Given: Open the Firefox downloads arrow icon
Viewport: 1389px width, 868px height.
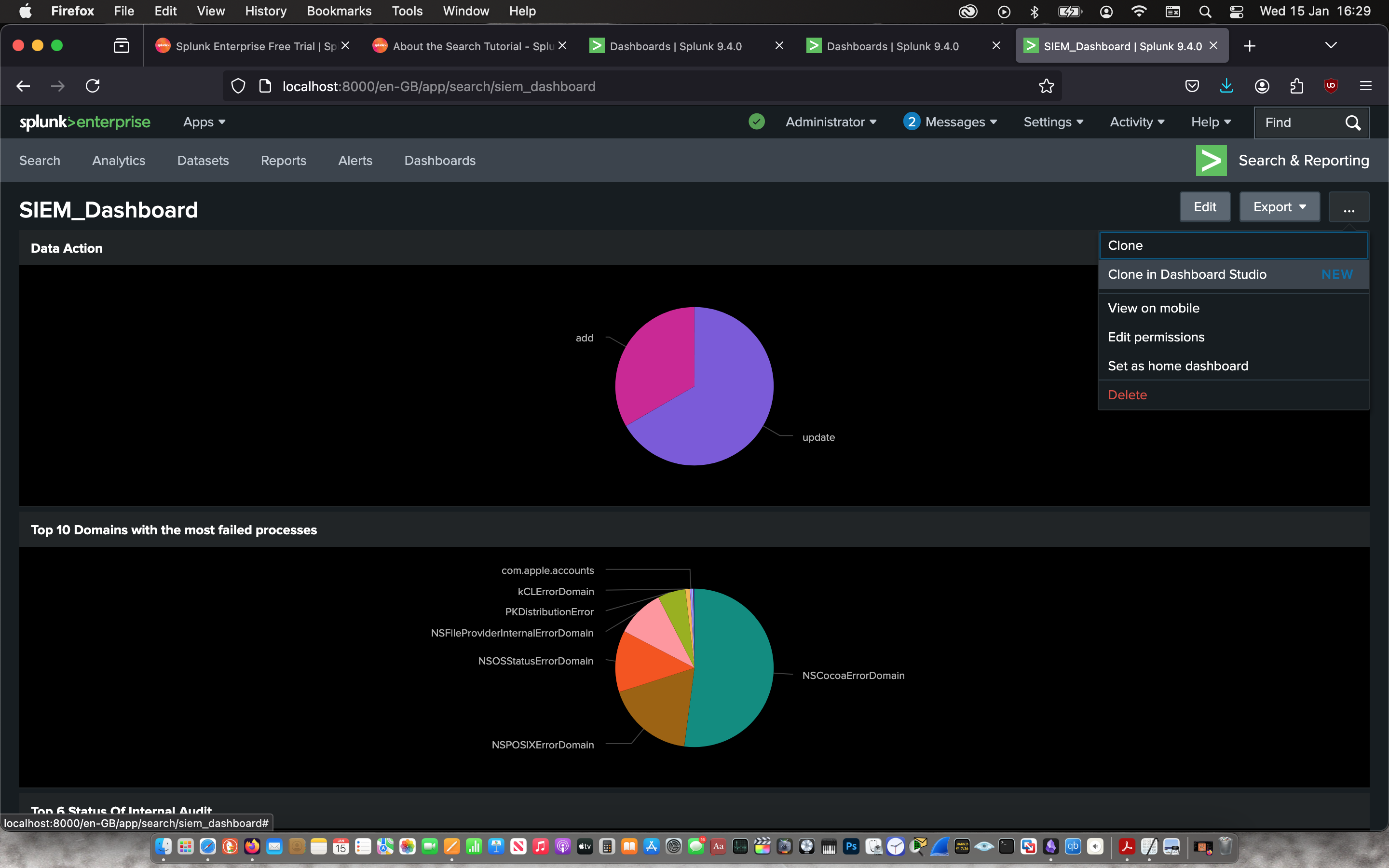Looking at the screenshot, I should point(1226,86).
